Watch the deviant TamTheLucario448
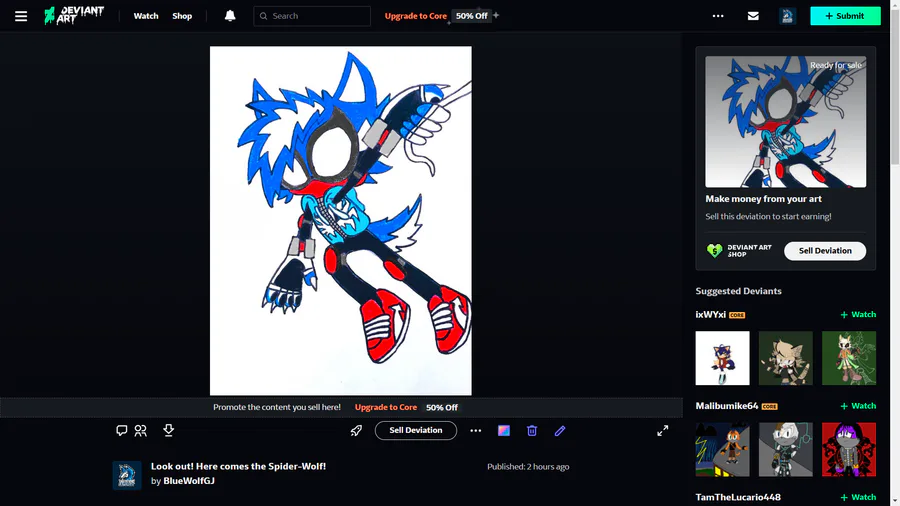 pyautogui.click(x=858, y=497)
